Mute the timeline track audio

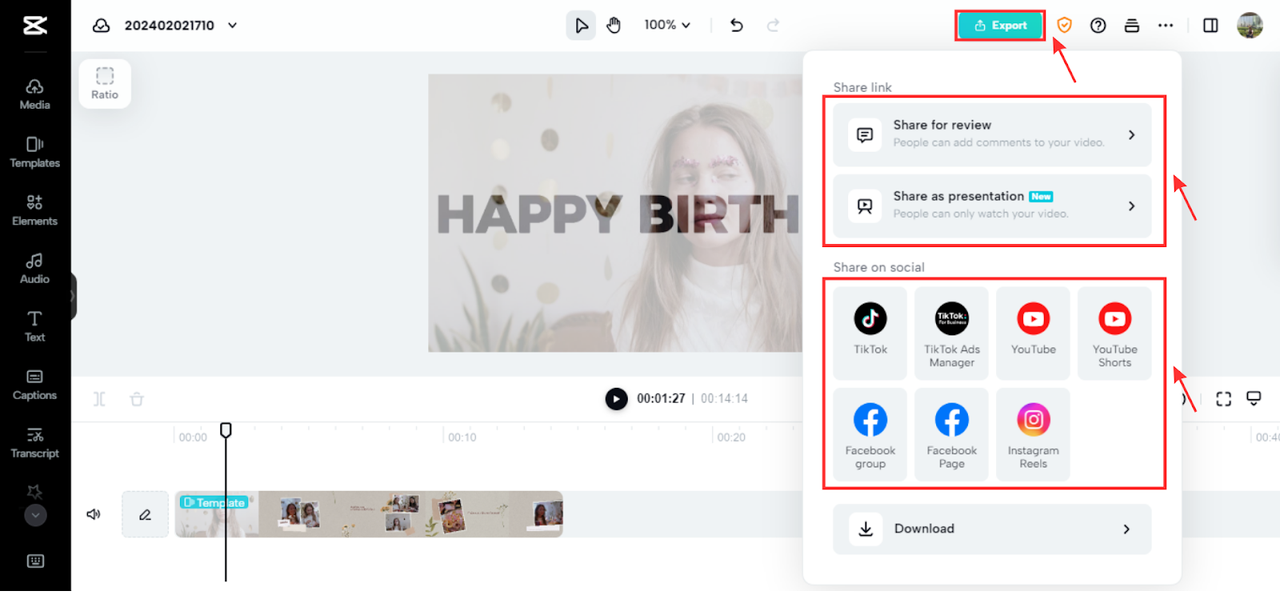[94, 514]
